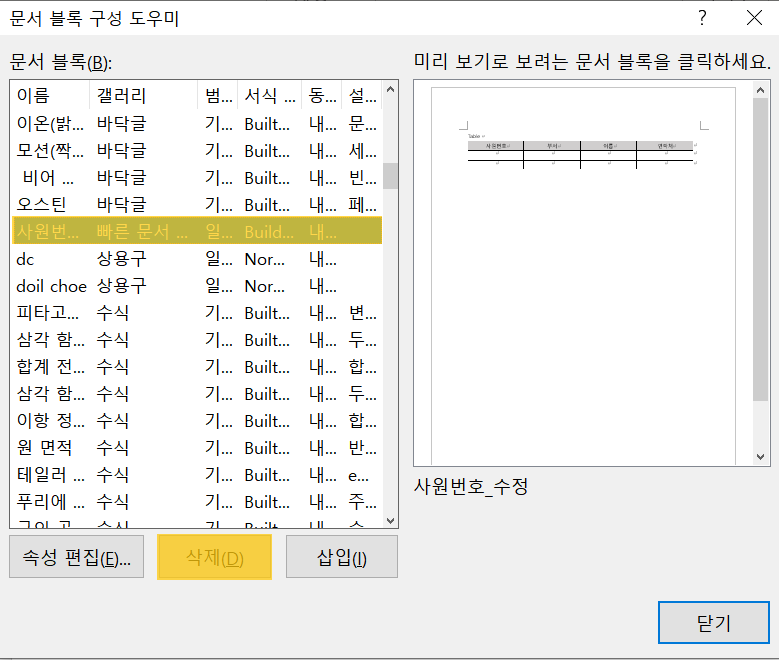Select the 이항 정... 수식 row
The height and width of the screenshot is (660, 779).
point(197,420)
